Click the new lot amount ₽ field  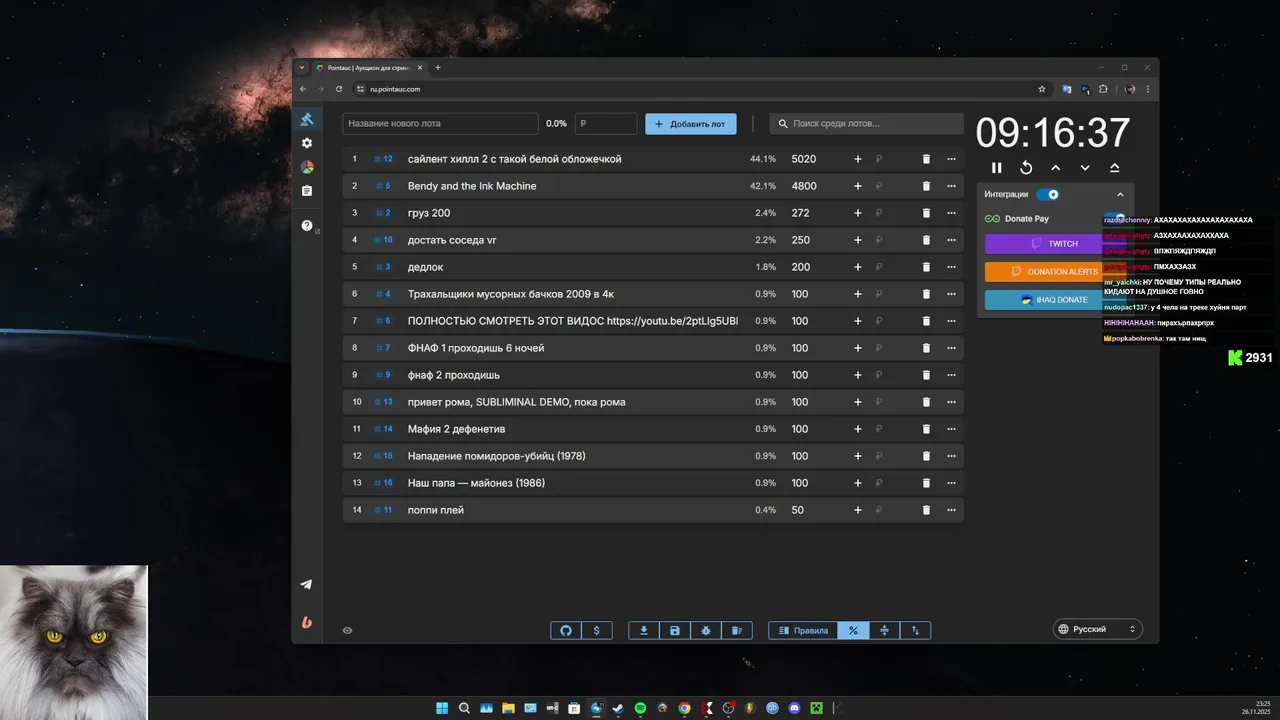click(x=606, y=123)
